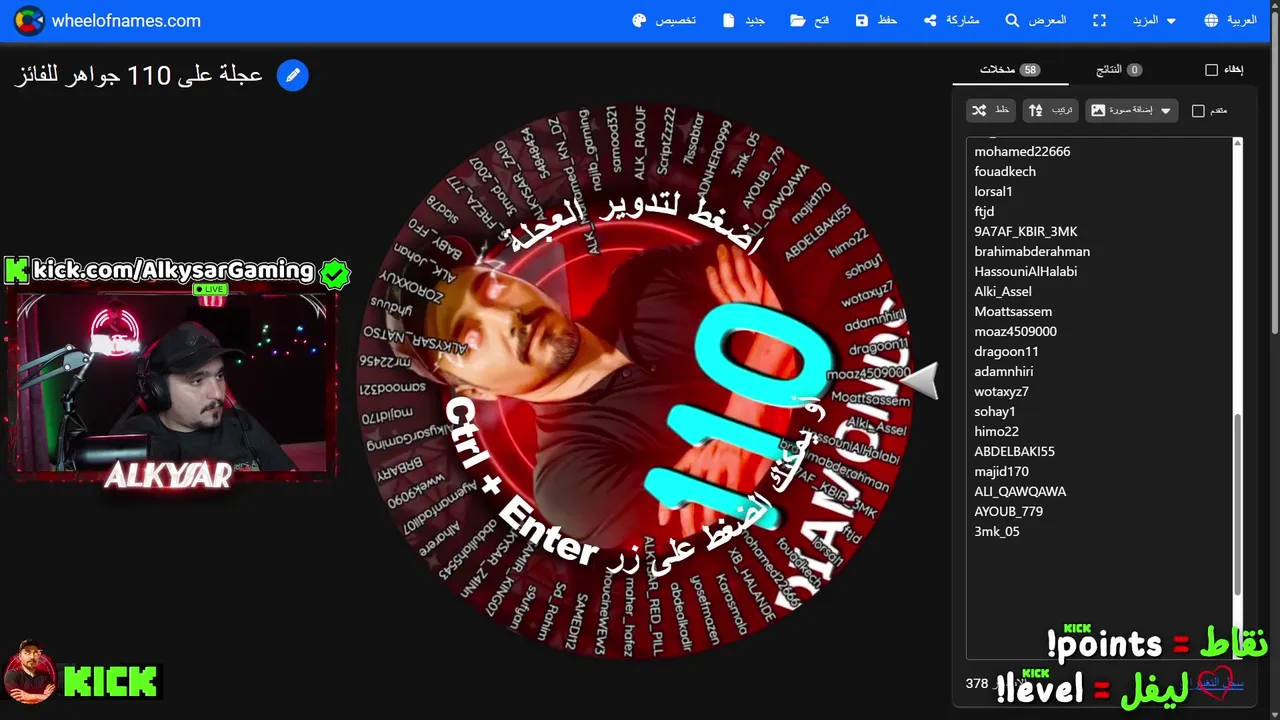The image size is (1280, 720).
Task: Open the gallery search icon
Action: (1035, 20)
